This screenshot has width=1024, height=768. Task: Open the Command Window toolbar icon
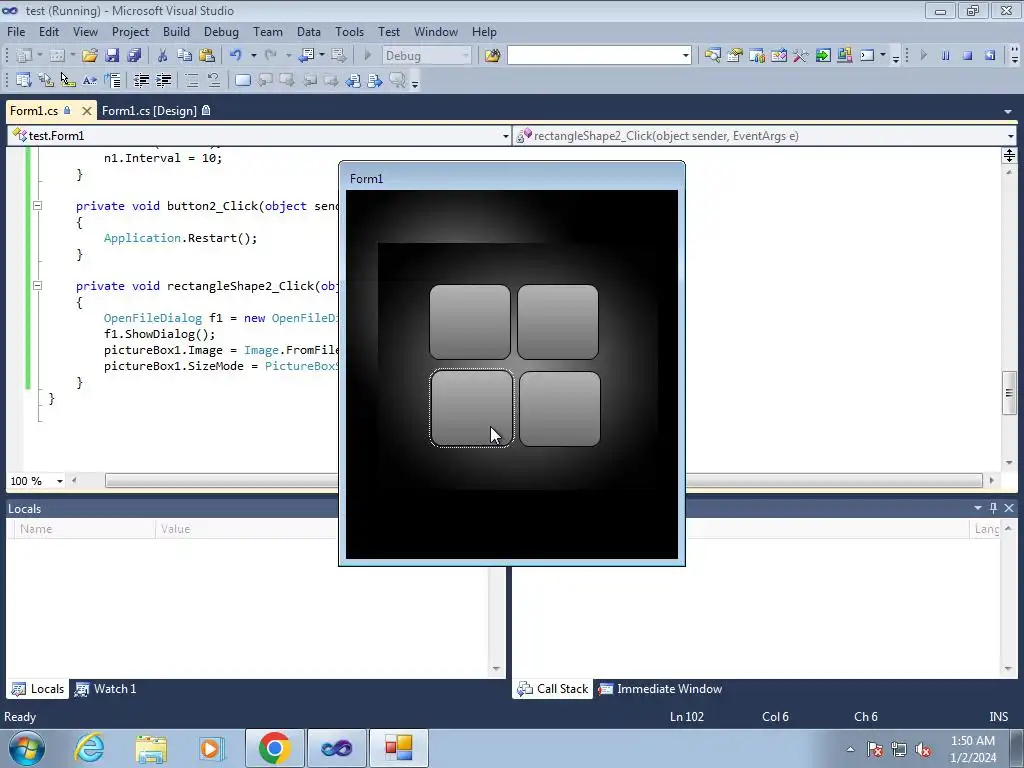[867, 56]
